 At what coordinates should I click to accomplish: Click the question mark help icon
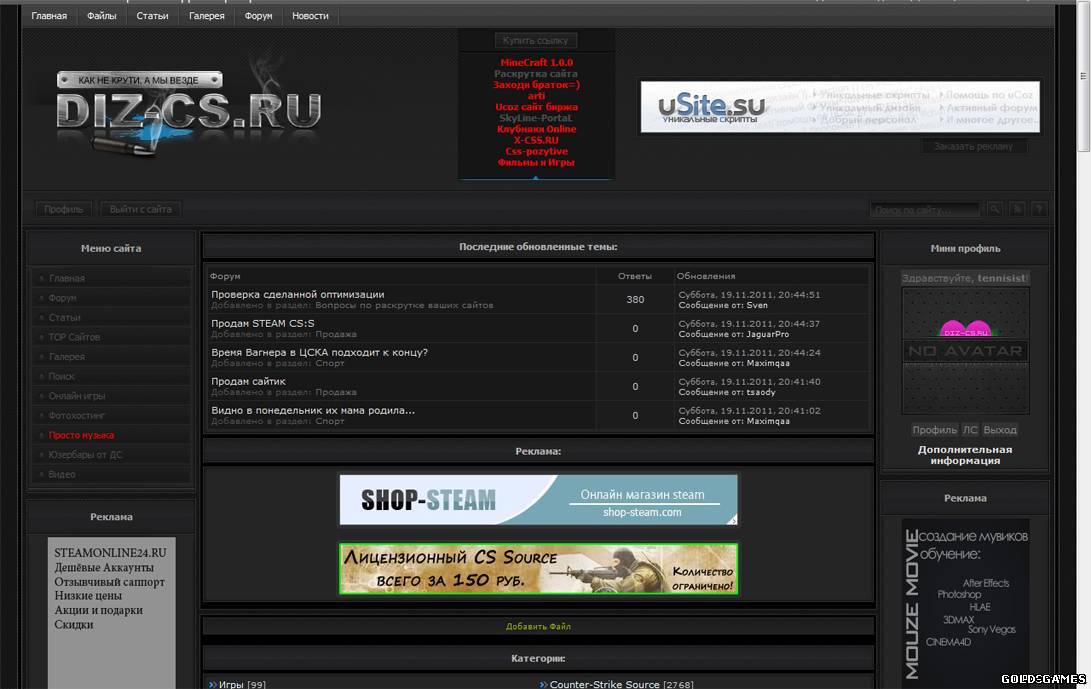pyautogui.click(x=1039, y=209)
